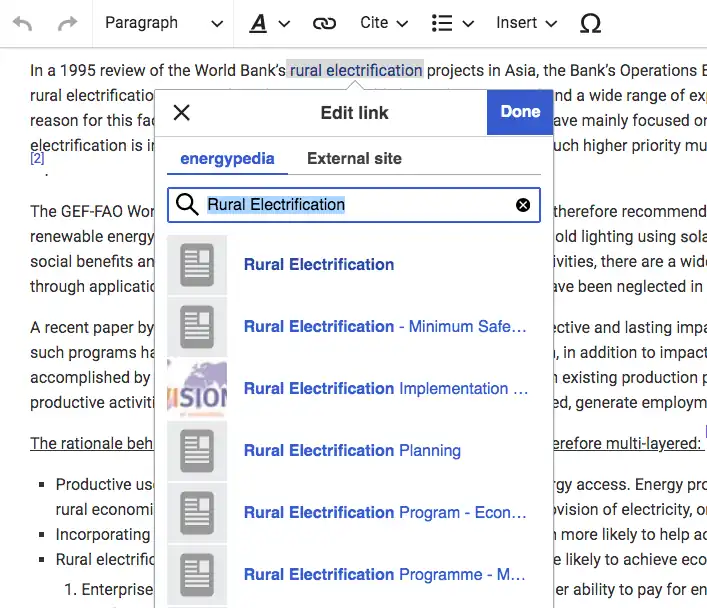Open the special character Omega tool
The height and width of the screenshot is (608, 707).
pyautogui.click(x=590, y=23)
